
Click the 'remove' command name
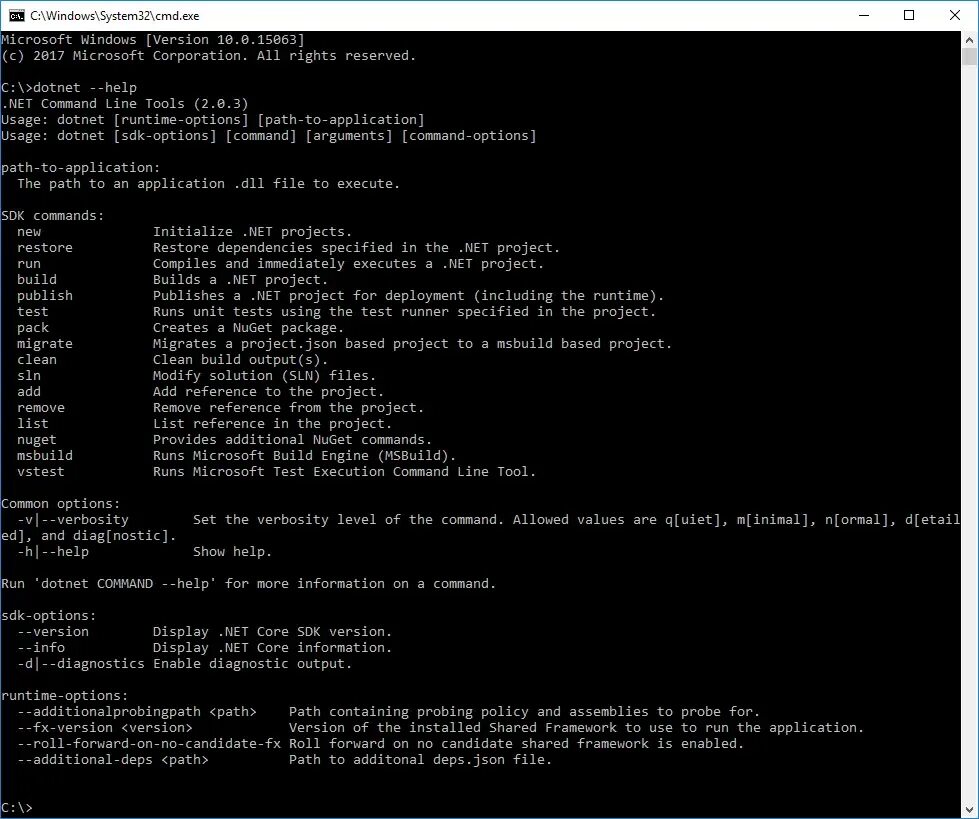(x=41, y=408)
